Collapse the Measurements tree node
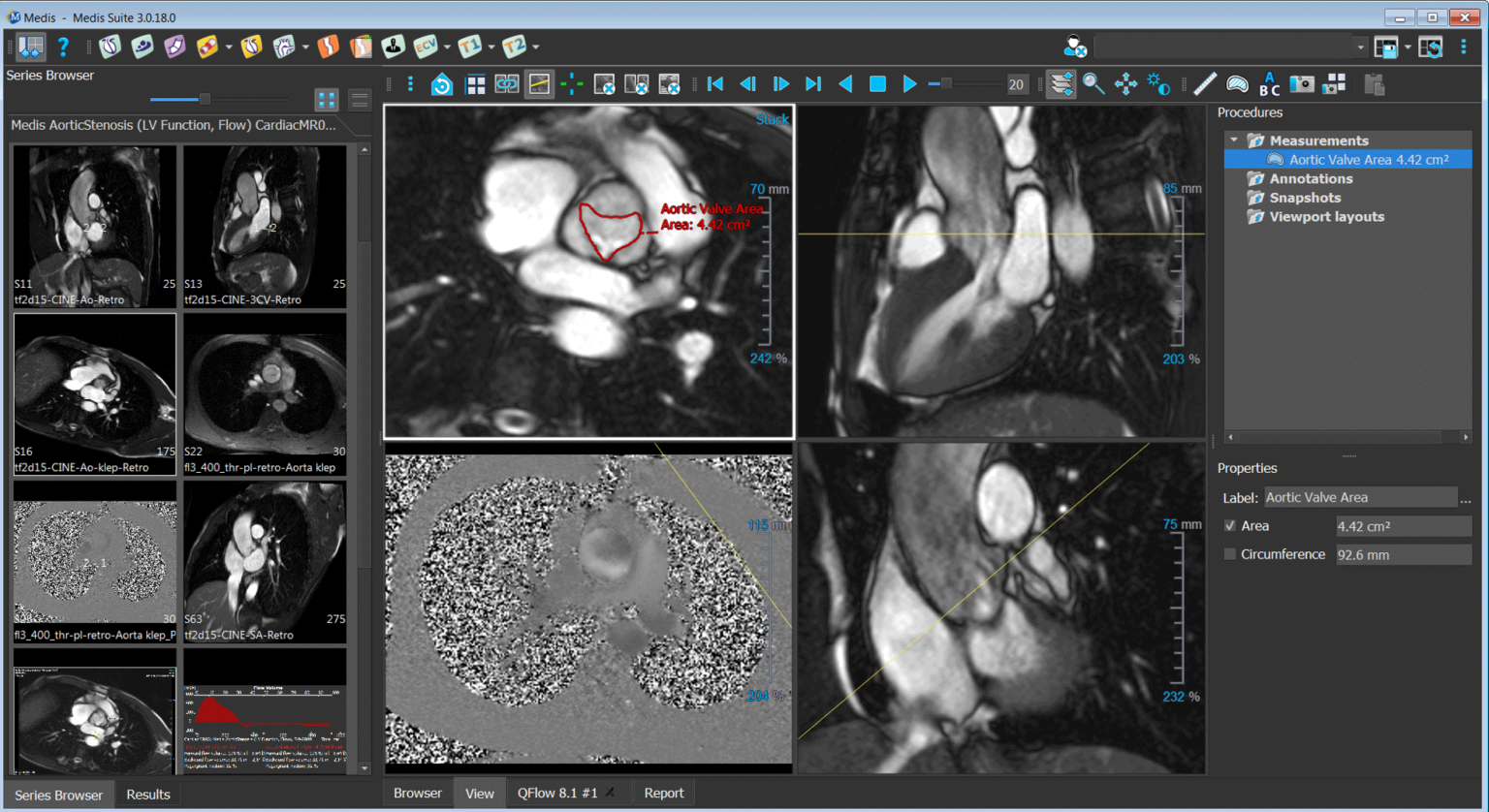This screenshot has width=1489, height=812. click(x=1234, y=141)
